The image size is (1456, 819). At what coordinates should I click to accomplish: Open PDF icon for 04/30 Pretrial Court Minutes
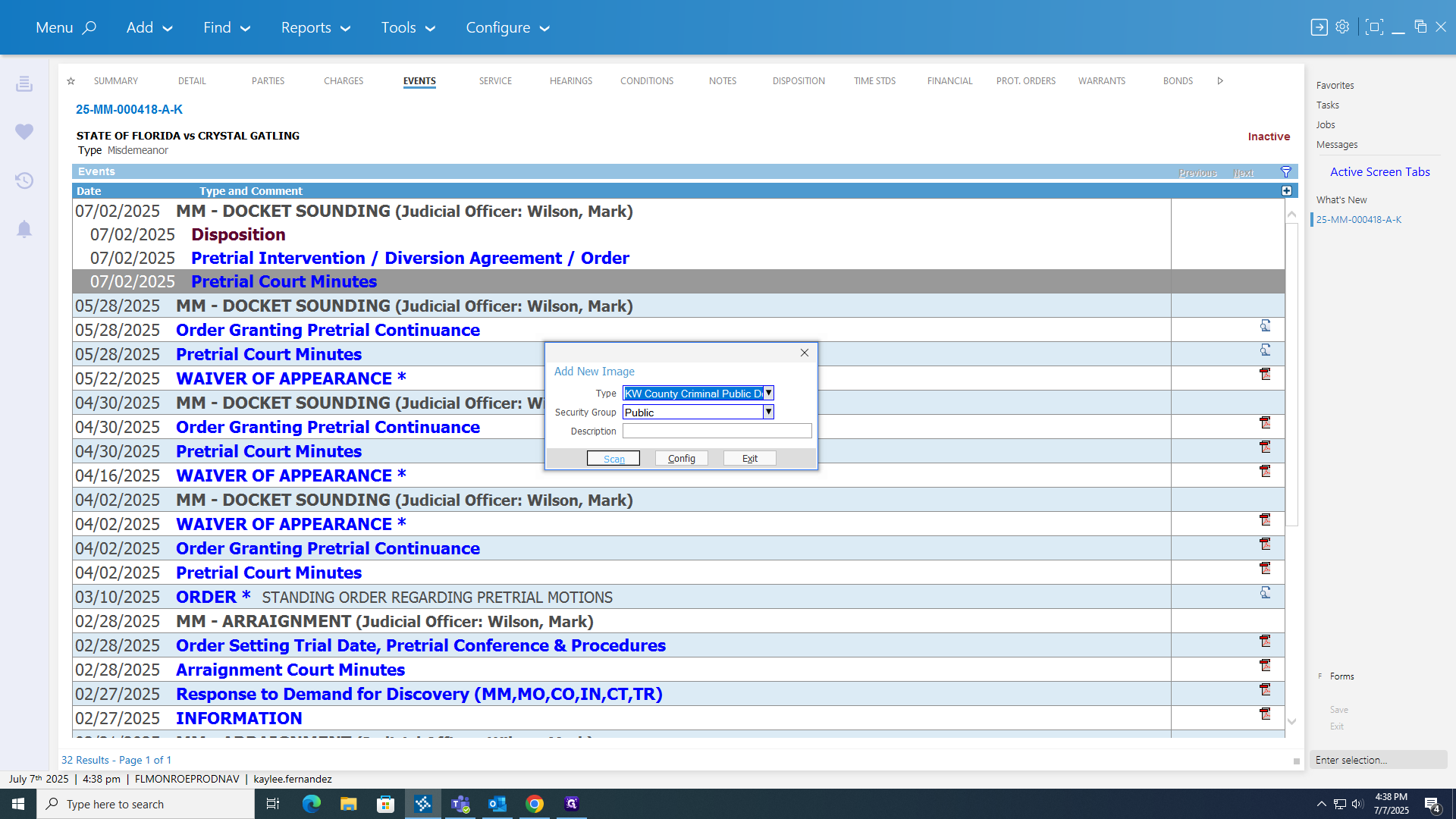tap(1265, 447)
